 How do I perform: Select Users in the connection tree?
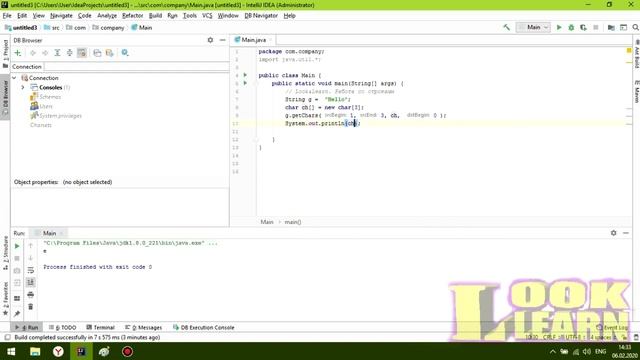[41, 106]
